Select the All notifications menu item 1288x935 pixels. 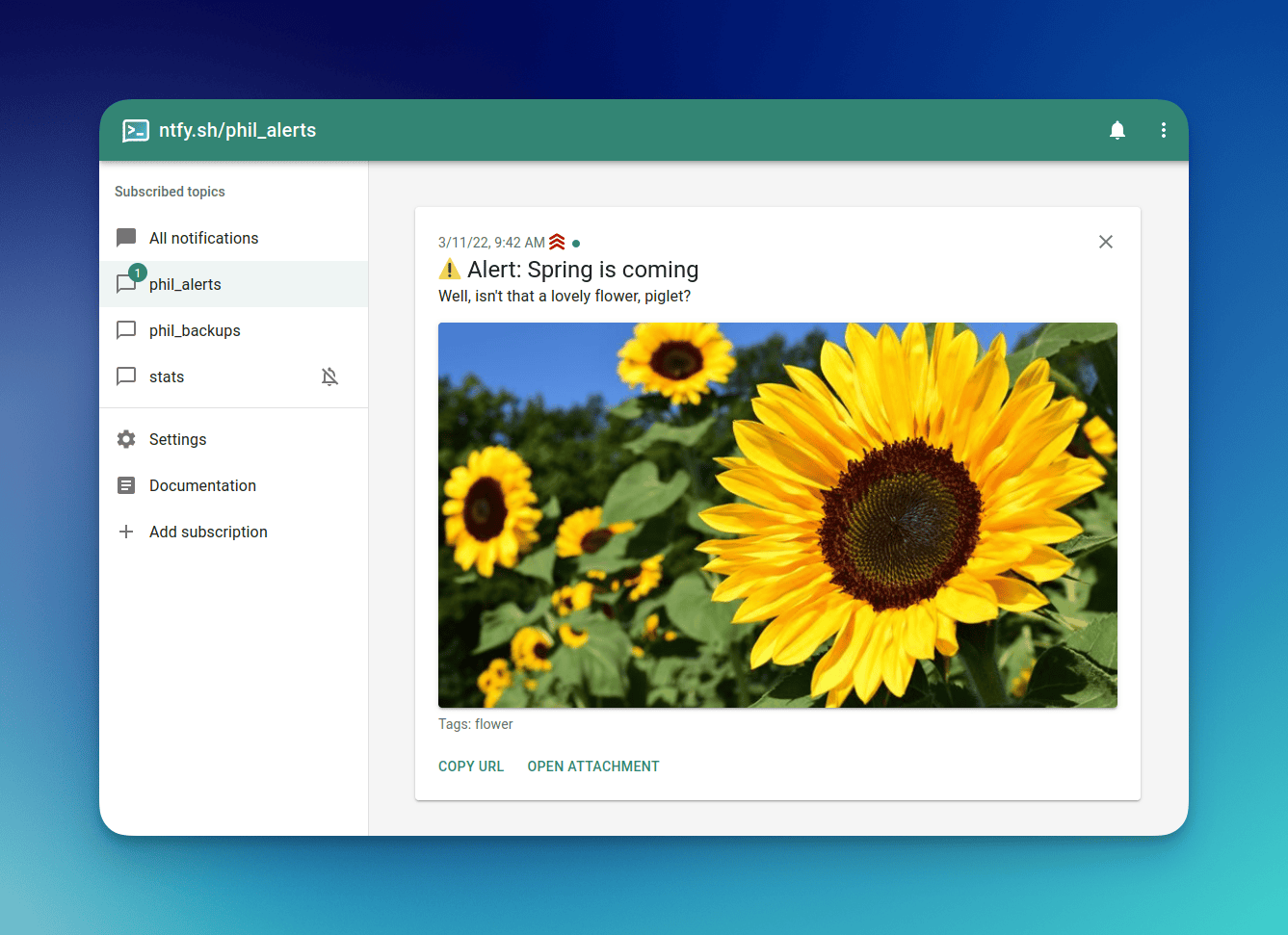[203, 238]
